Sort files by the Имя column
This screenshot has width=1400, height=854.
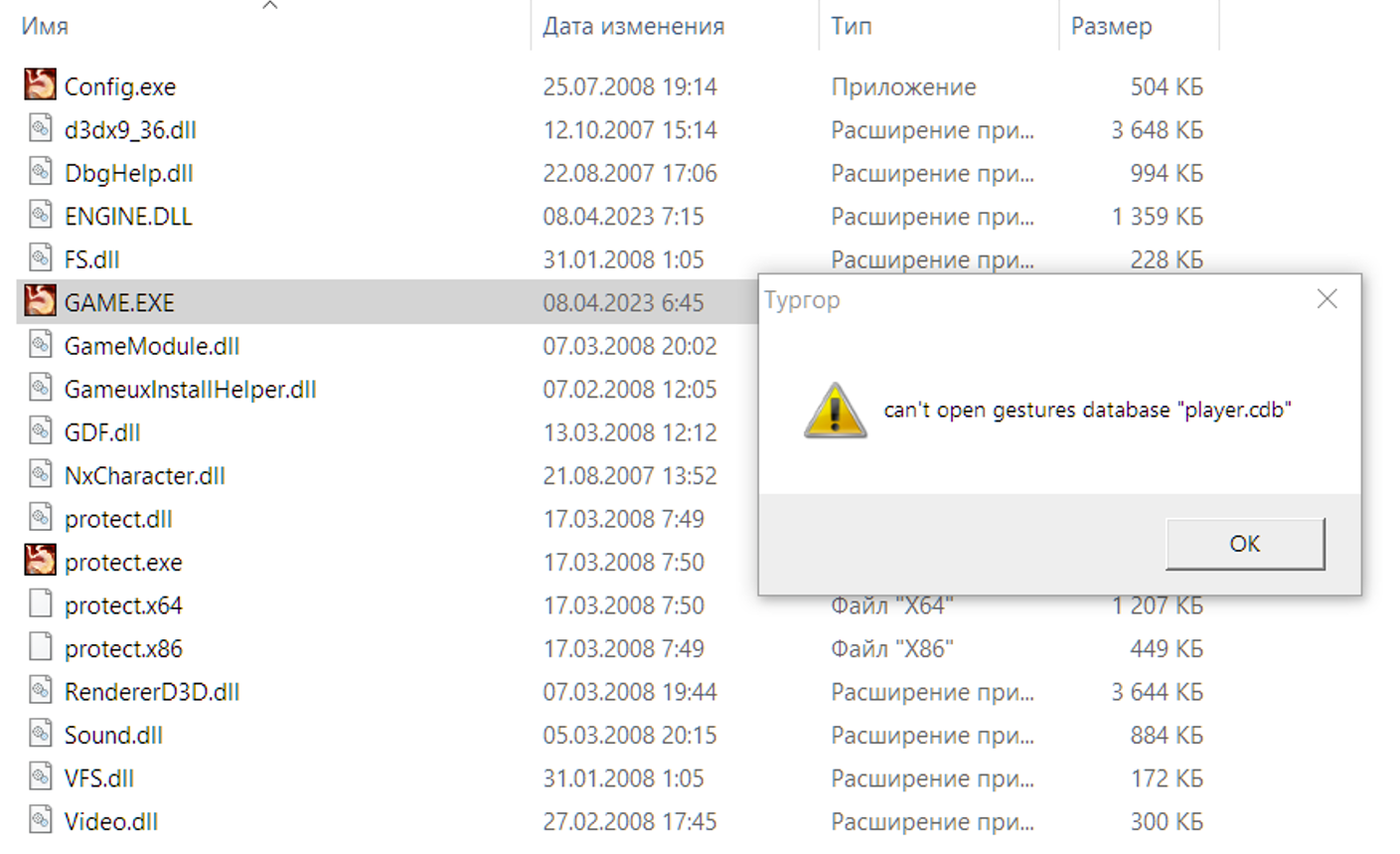pos(46,27)
